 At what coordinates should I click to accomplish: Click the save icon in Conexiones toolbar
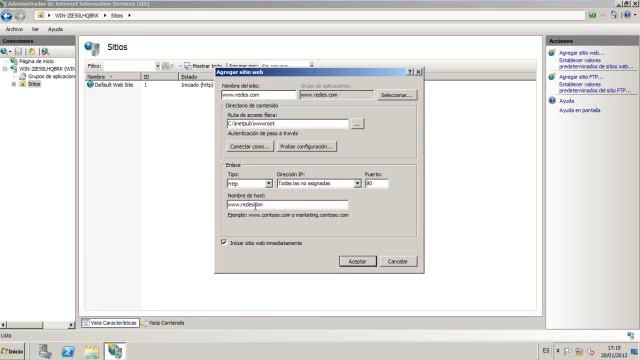point(18,51)
